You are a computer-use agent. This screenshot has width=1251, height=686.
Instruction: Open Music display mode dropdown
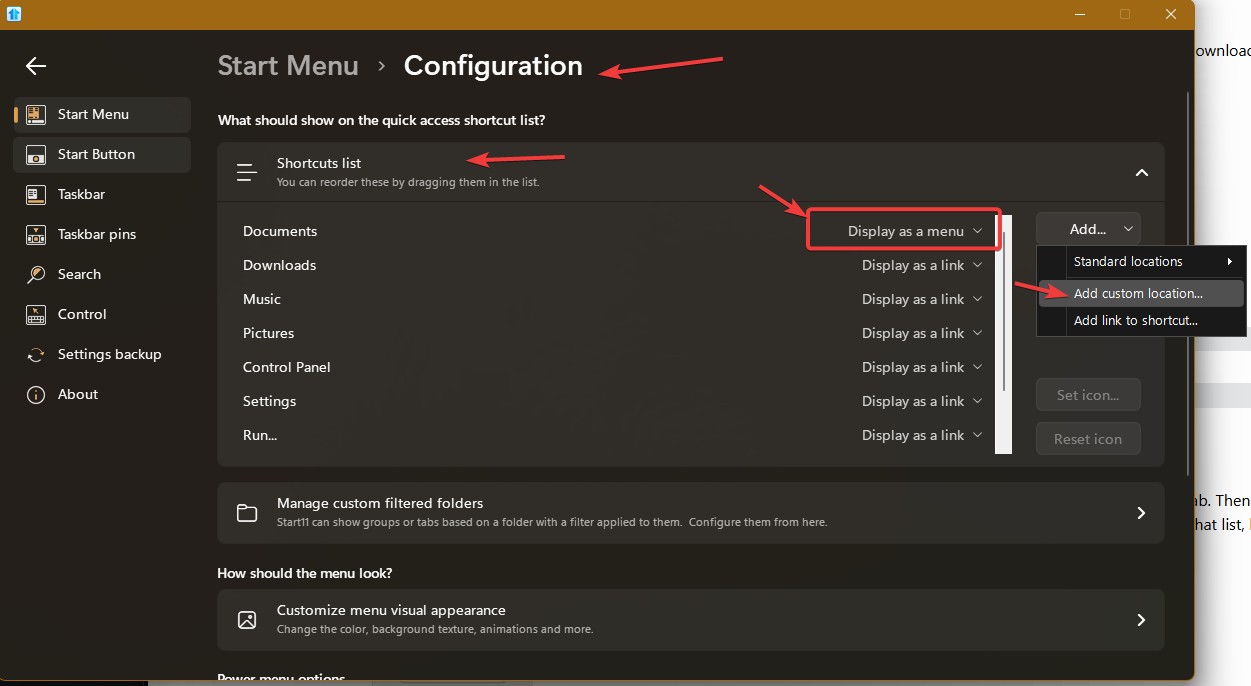point(921,300)
